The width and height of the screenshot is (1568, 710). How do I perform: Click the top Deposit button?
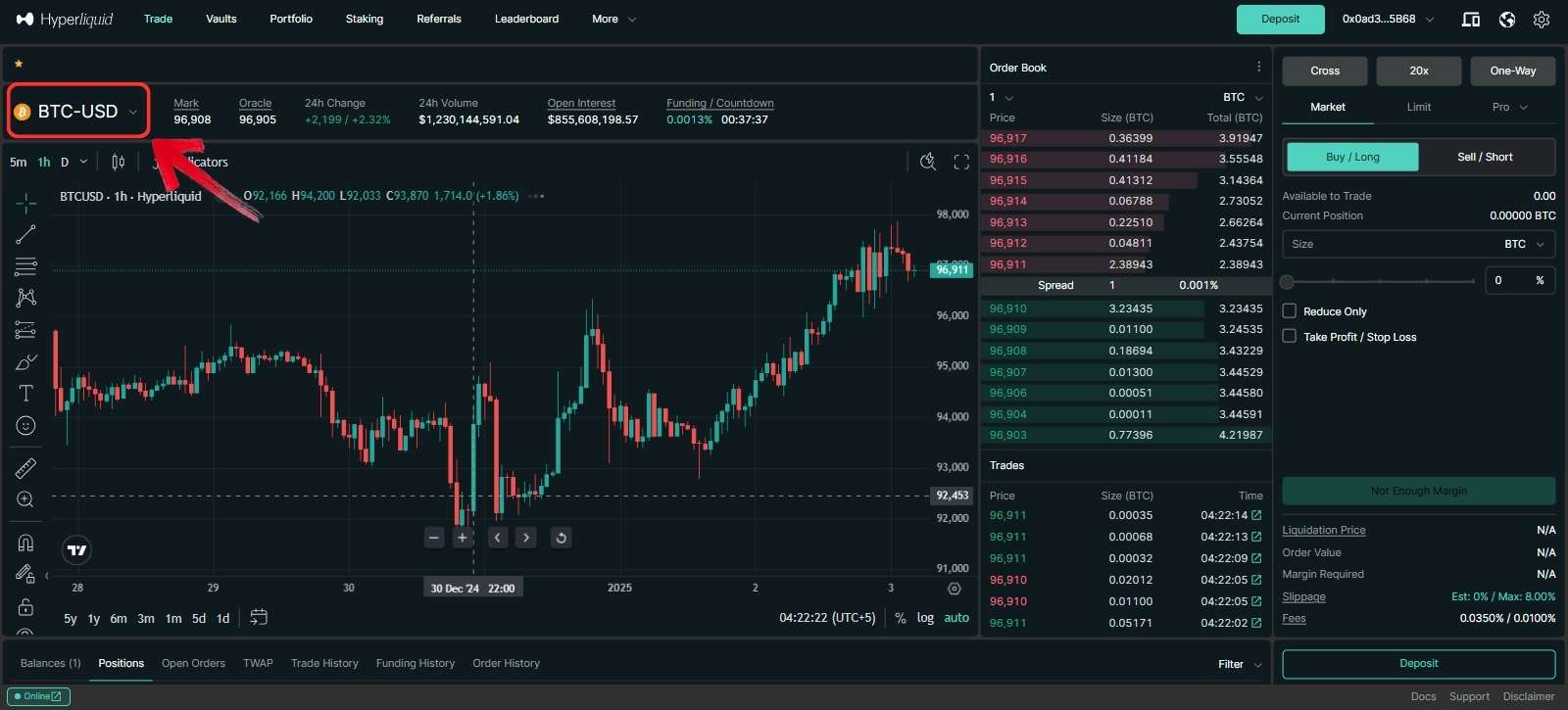point(1280,19)
